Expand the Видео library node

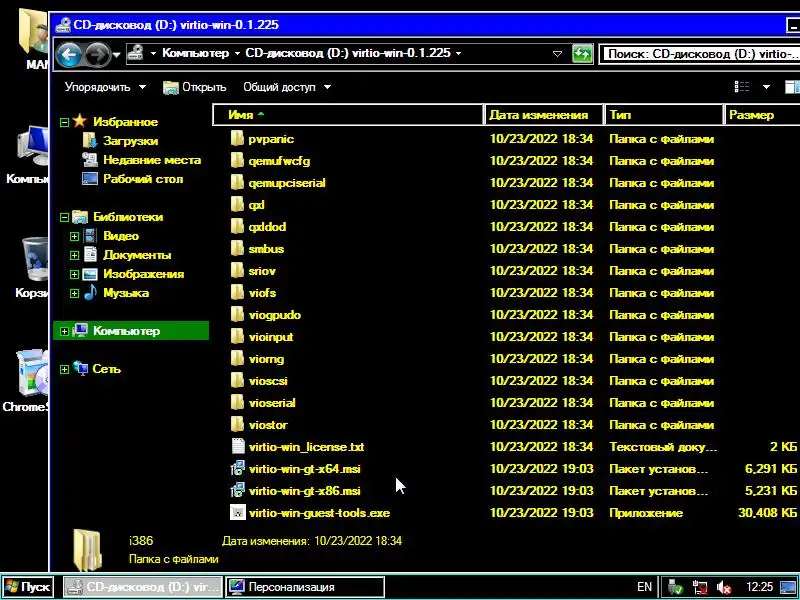click(74, 237)
